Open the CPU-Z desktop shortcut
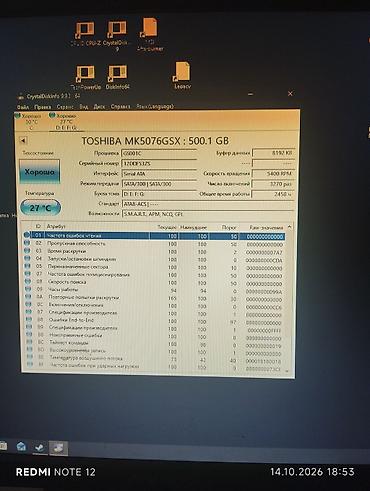The image size is (370, 491). point(85,34)
